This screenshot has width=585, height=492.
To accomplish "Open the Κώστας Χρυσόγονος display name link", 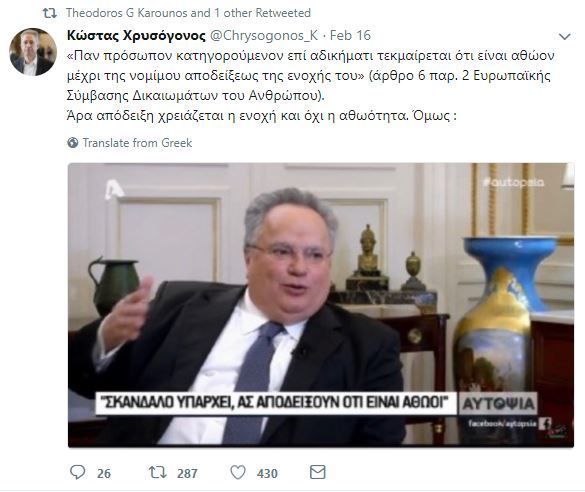I will 136,35.
